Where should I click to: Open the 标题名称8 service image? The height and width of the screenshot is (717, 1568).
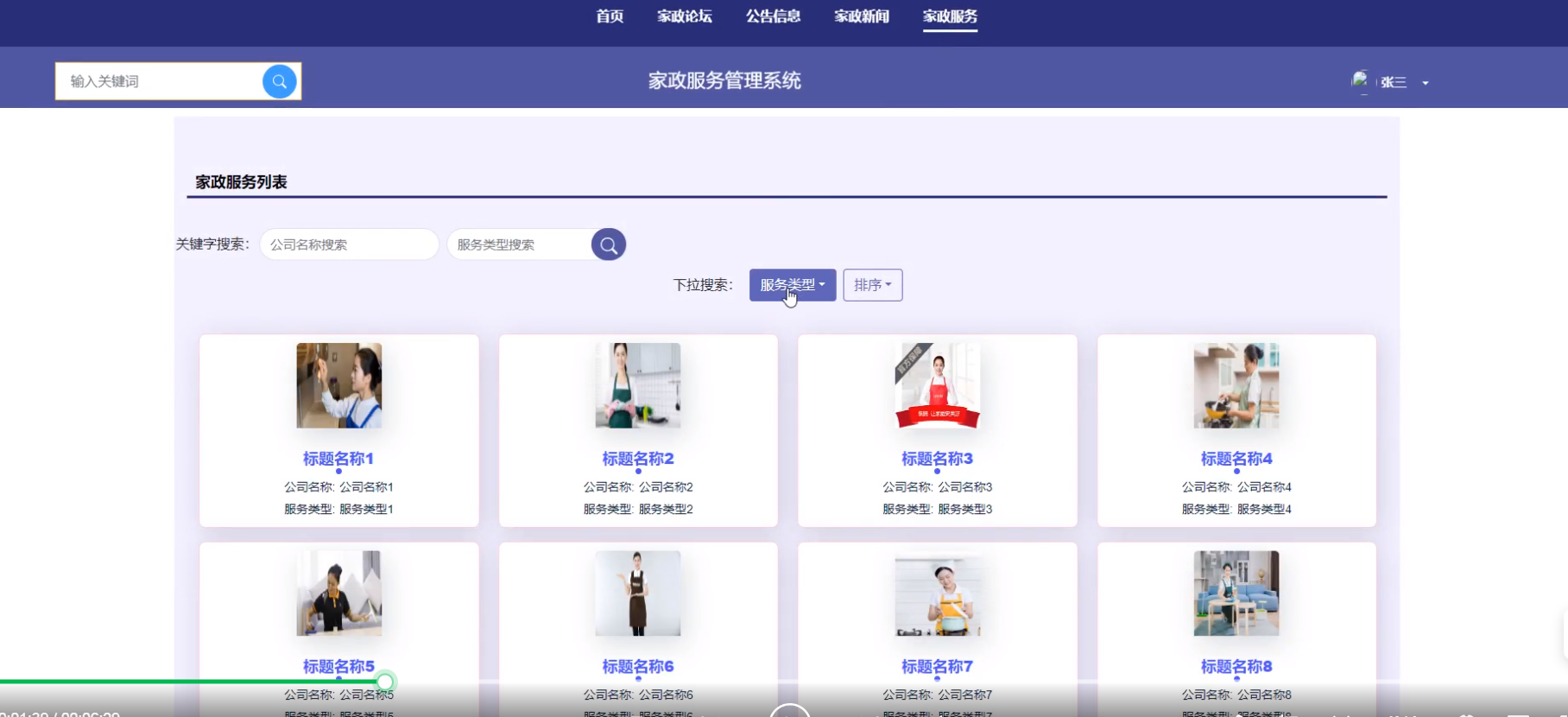pos(1236,593)
